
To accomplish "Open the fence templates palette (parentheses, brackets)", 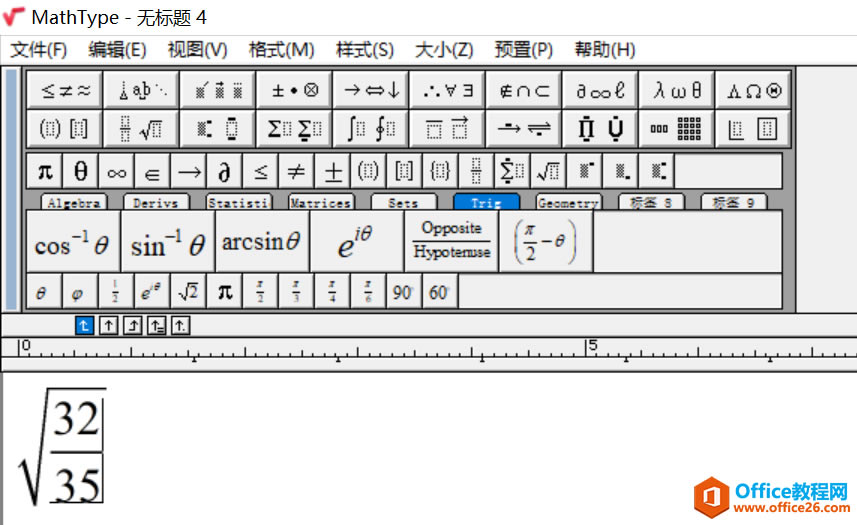I will 64,129.
